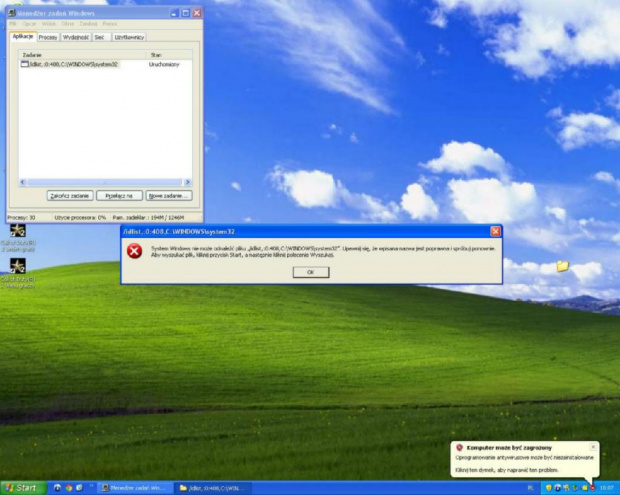Click OK in the error dialog
Viewport: 620px width, 495px height.
pos(311,272)
